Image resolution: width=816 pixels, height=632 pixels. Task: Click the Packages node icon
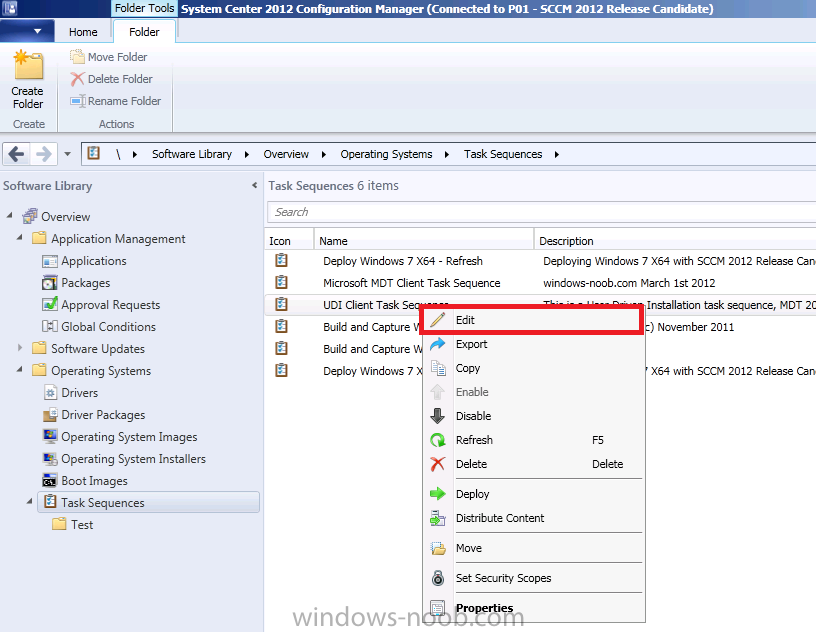(x=50, y=283)
